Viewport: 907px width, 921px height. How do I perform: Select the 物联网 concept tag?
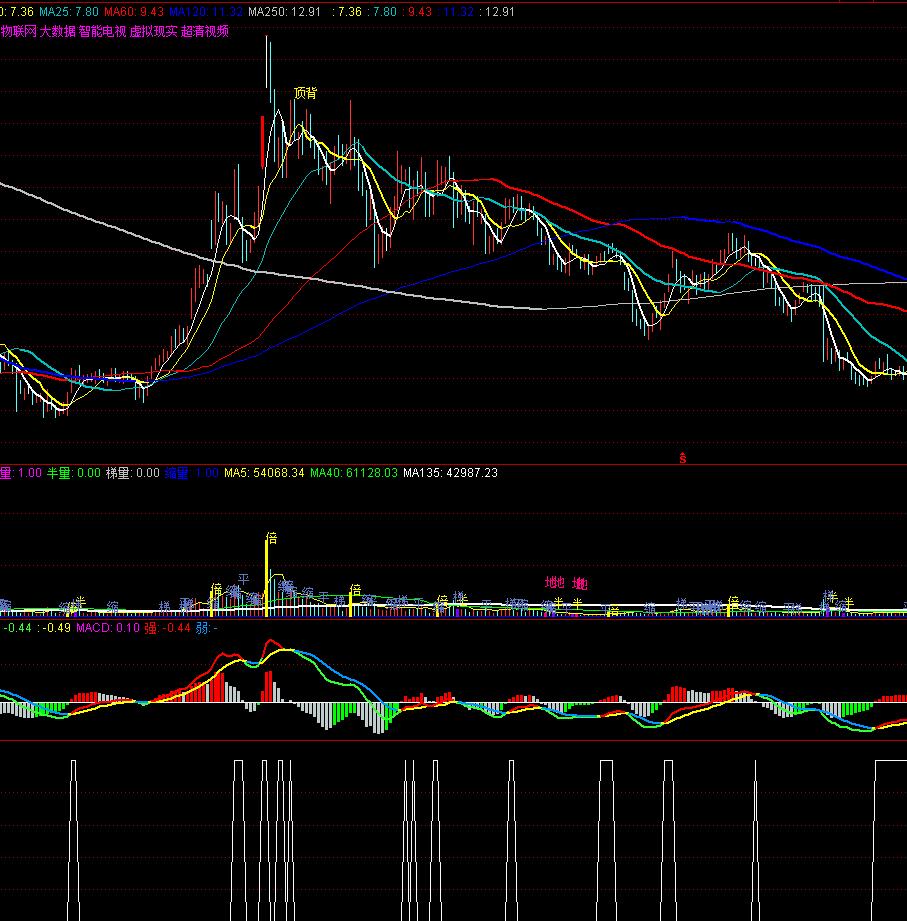tap(17, 31)
